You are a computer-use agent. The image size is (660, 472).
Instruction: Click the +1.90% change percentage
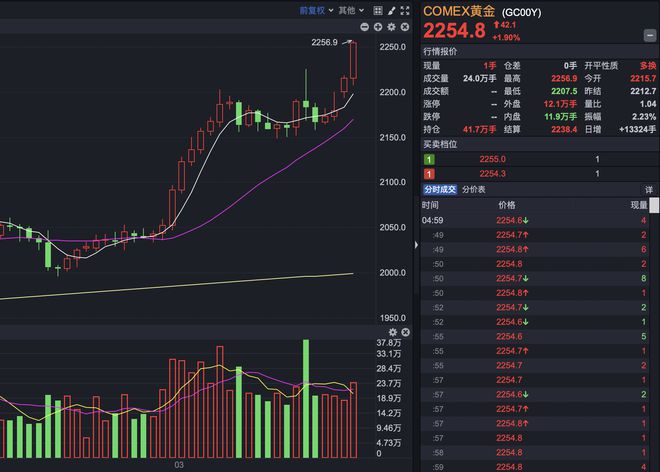coord(506,37)
